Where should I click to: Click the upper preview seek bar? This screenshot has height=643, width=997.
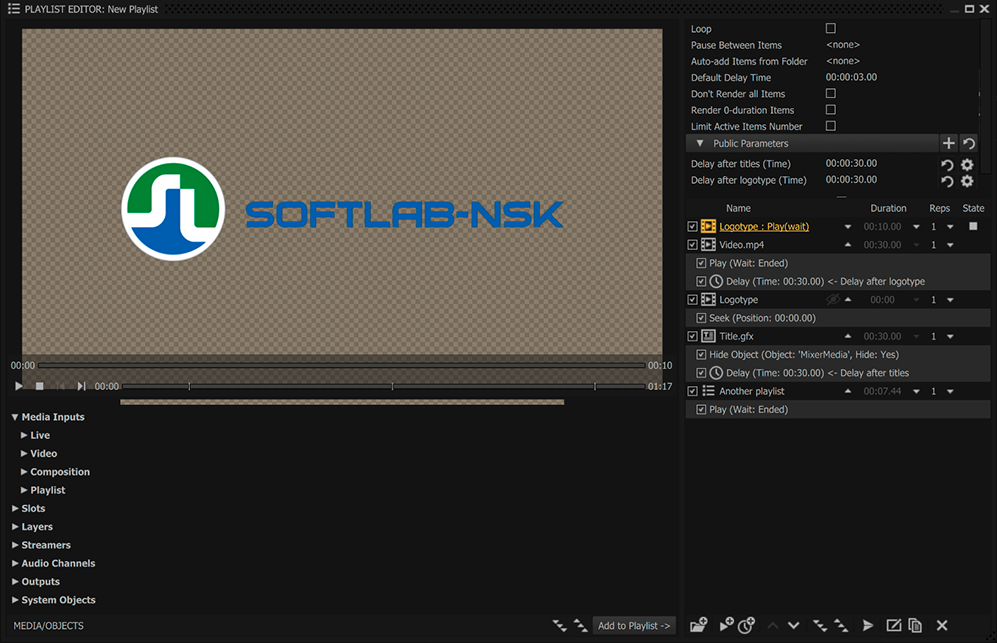[341, 365]
